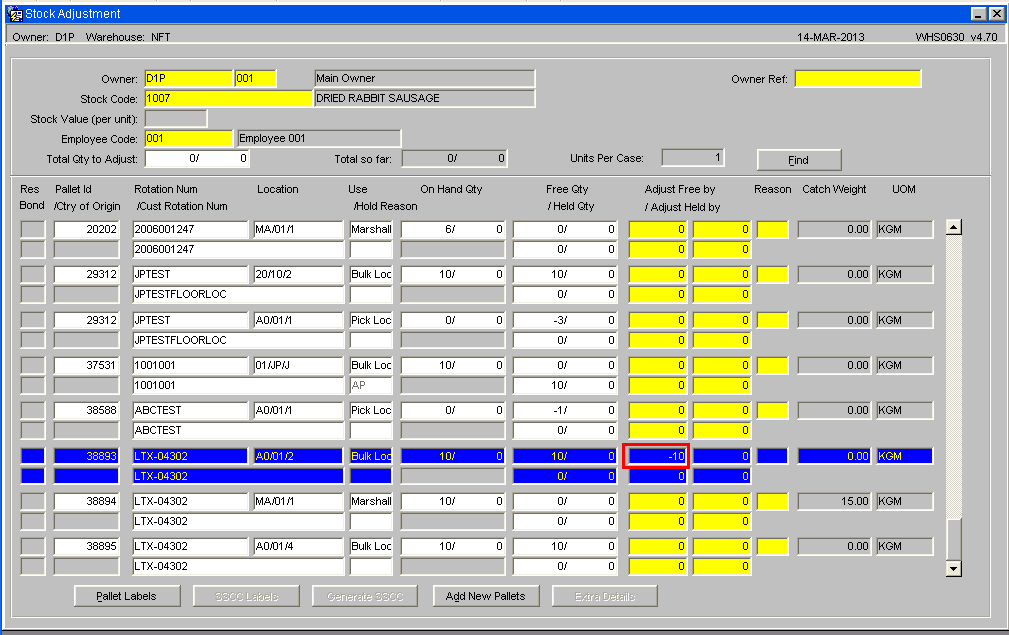Click the scrollbar down arrow
This screenshot has width=1009, height=635.
point(954,568)
